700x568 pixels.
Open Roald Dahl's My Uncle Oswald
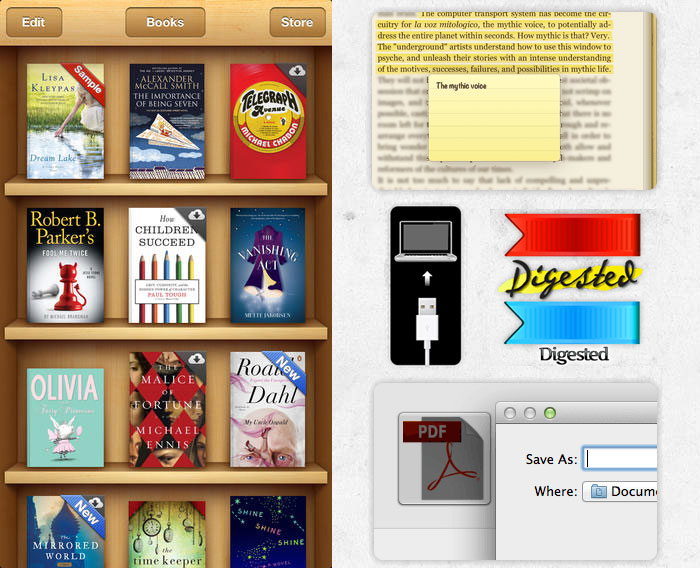coord(268,410)
